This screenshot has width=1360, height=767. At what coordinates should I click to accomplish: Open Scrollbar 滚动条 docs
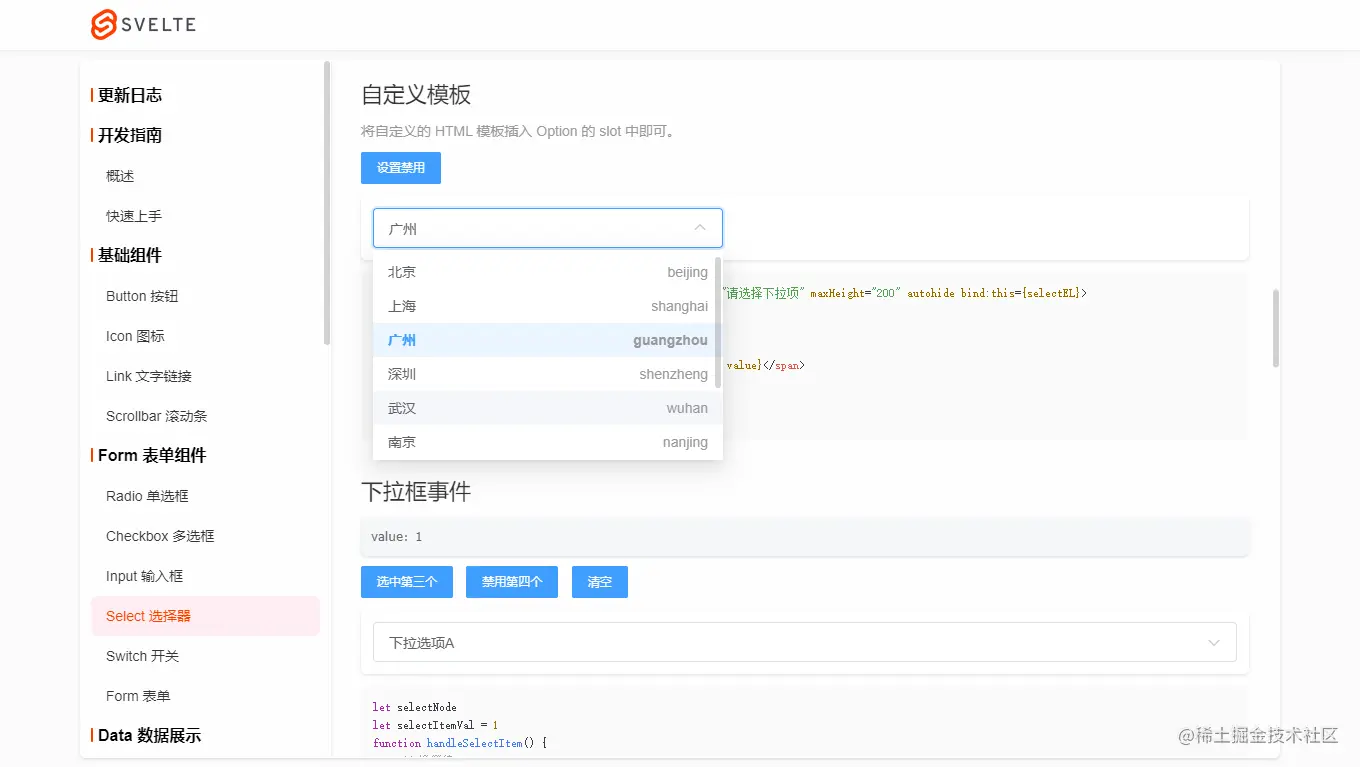click(157, 416)
